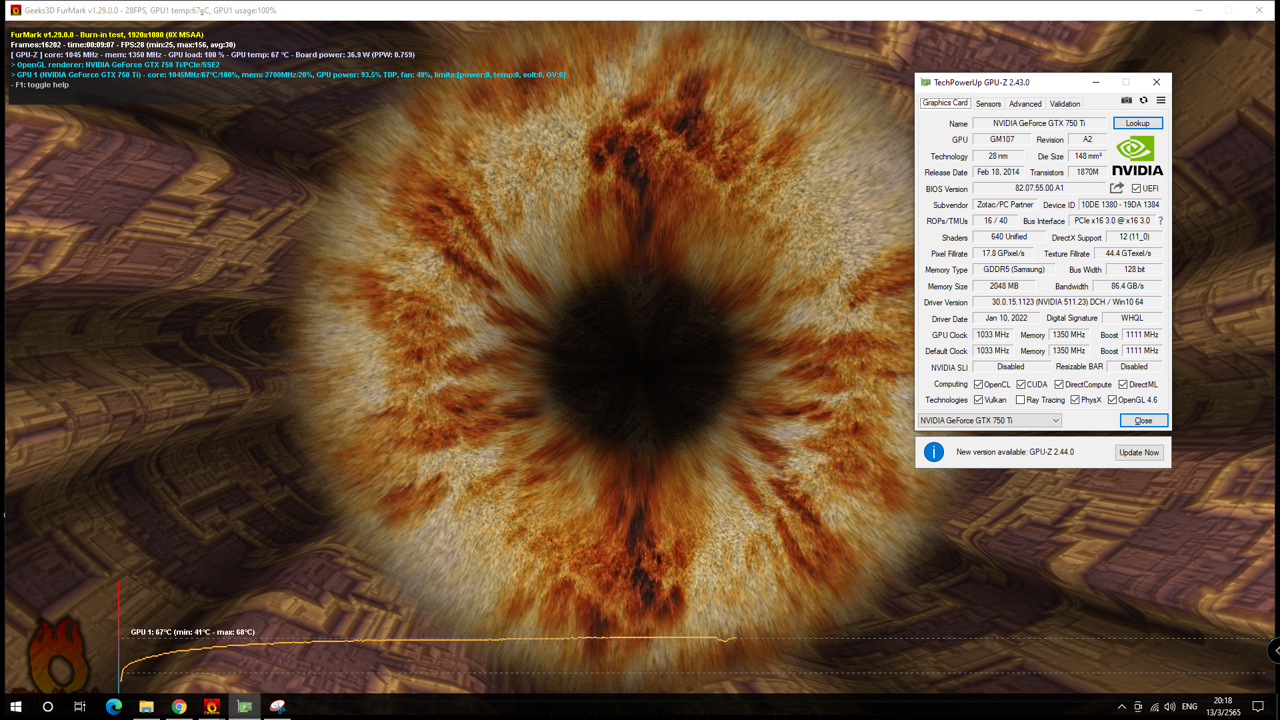
Task: Open the Advanced tab
Action: (1025, 104)
